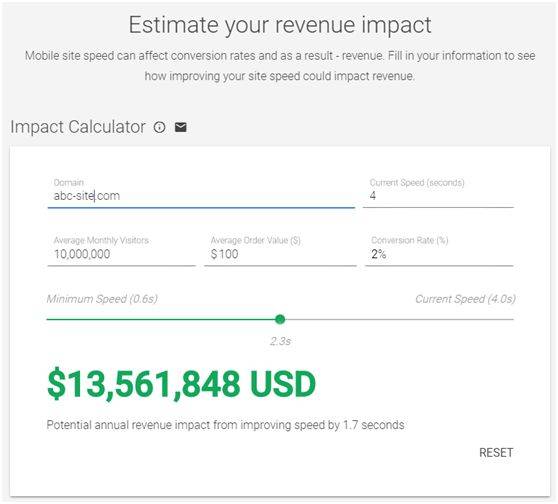
Task: Click the green speed slider handle
Action: (x=280, y=319)
